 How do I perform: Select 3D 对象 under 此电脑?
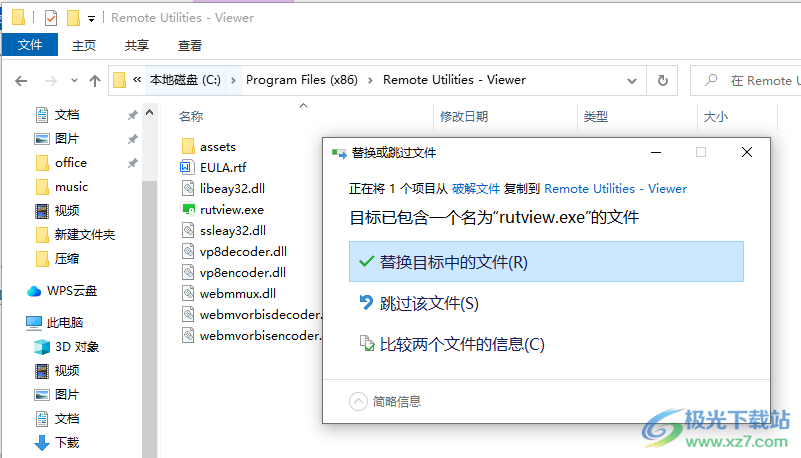click(x=77, y=347)
